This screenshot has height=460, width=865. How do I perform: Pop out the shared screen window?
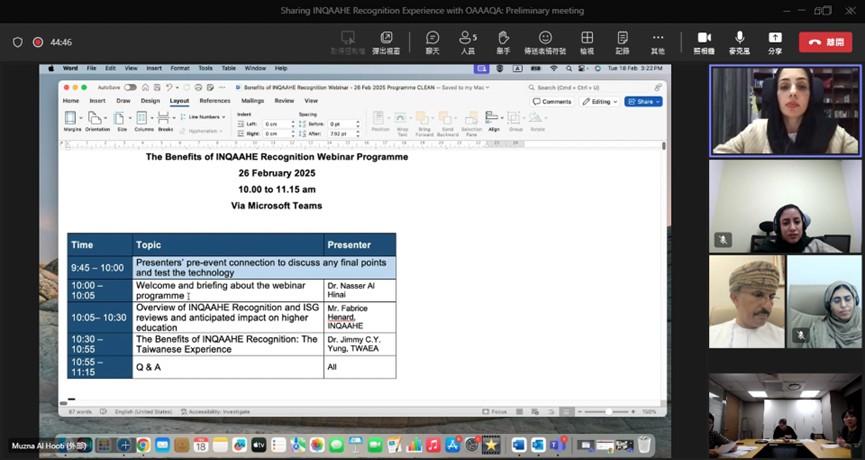[x=386, y=42]
